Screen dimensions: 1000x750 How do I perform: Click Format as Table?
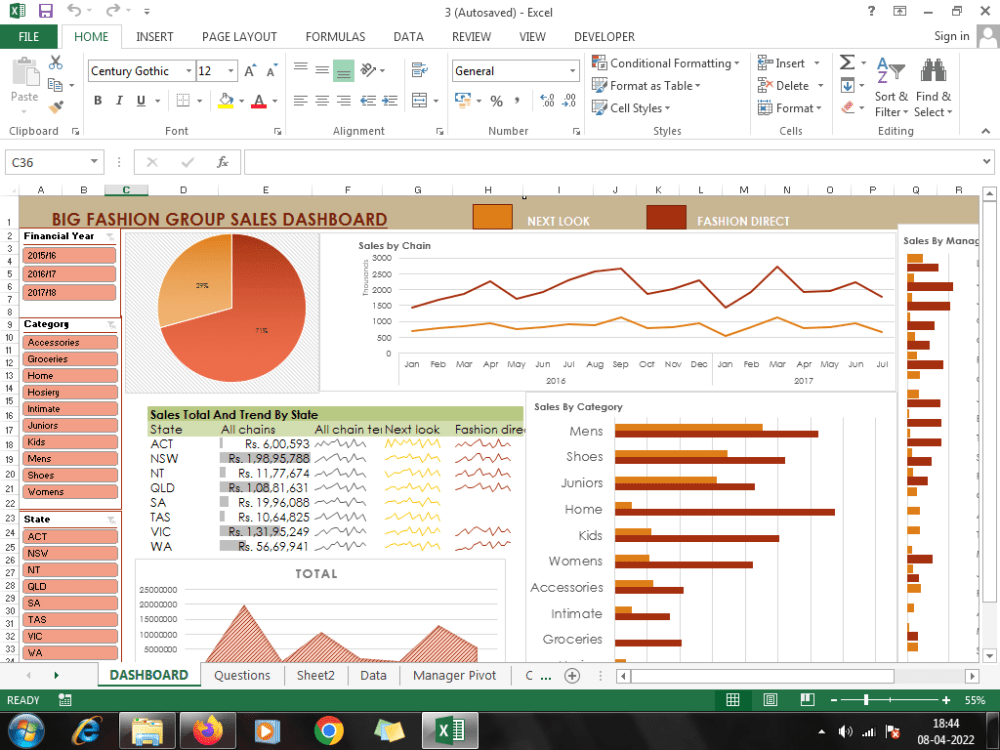click(647, 85)
